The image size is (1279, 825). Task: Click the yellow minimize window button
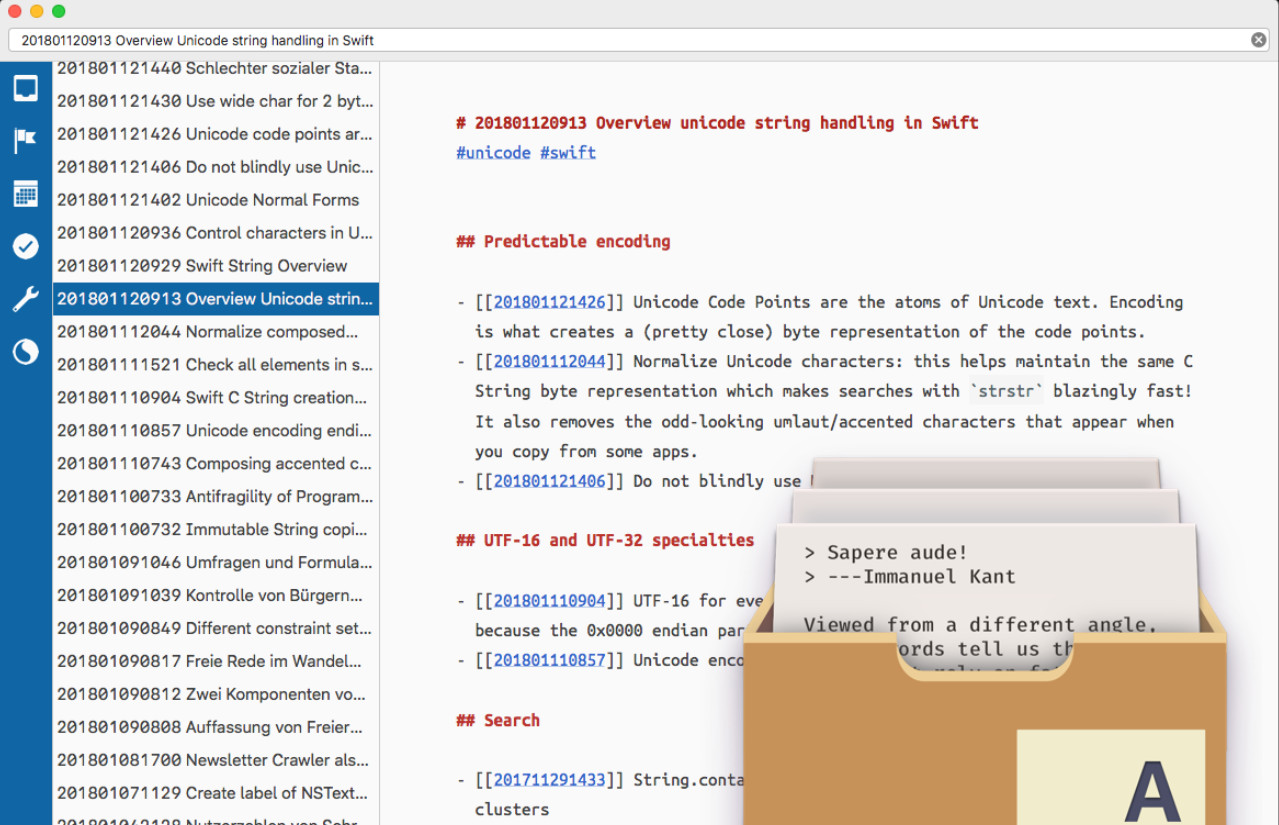pos(36,11)
